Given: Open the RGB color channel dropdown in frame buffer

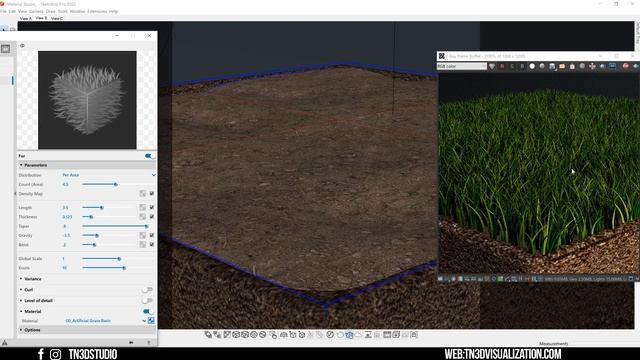Looking at the screenshot, I should (x=462, y=66).
